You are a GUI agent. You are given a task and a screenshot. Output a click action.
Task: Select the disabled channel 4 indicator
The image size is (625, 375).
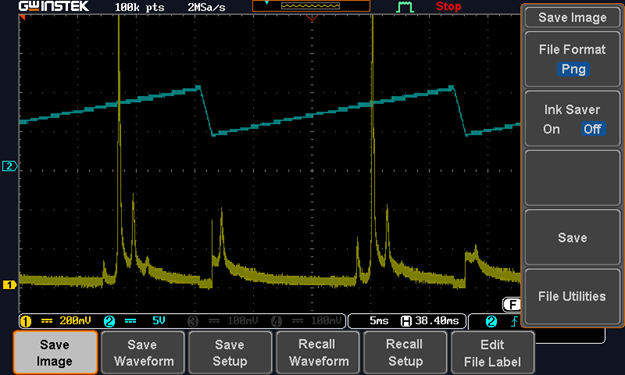[x=277, y=321]
